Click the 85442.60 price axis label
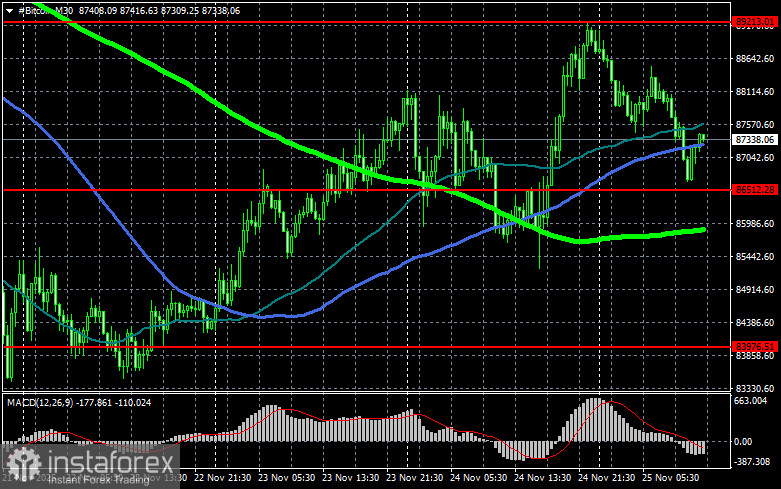The image size is (781, 489). click(755, 256)
